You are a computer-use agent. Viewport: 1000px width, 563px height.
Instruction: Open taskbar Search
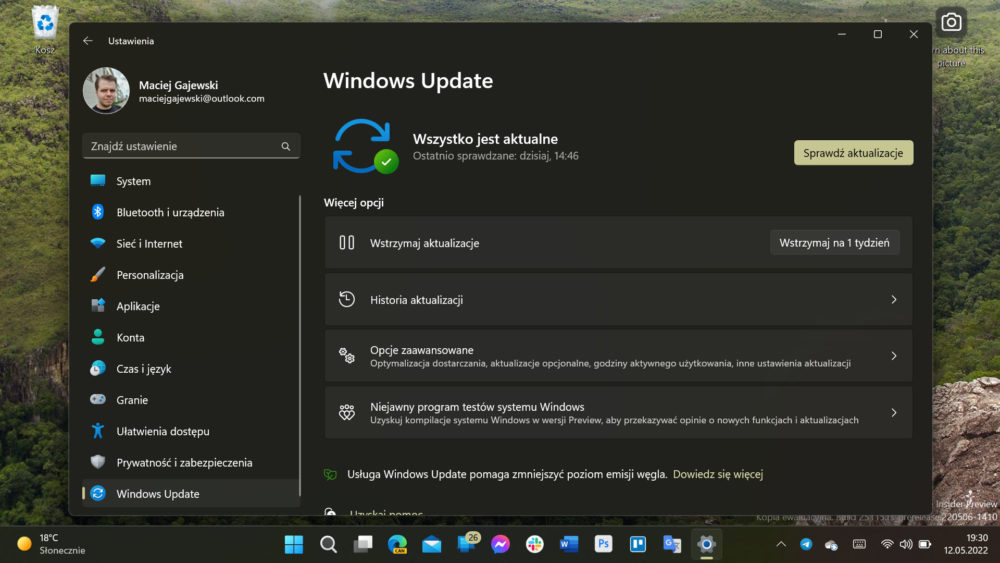328,544
